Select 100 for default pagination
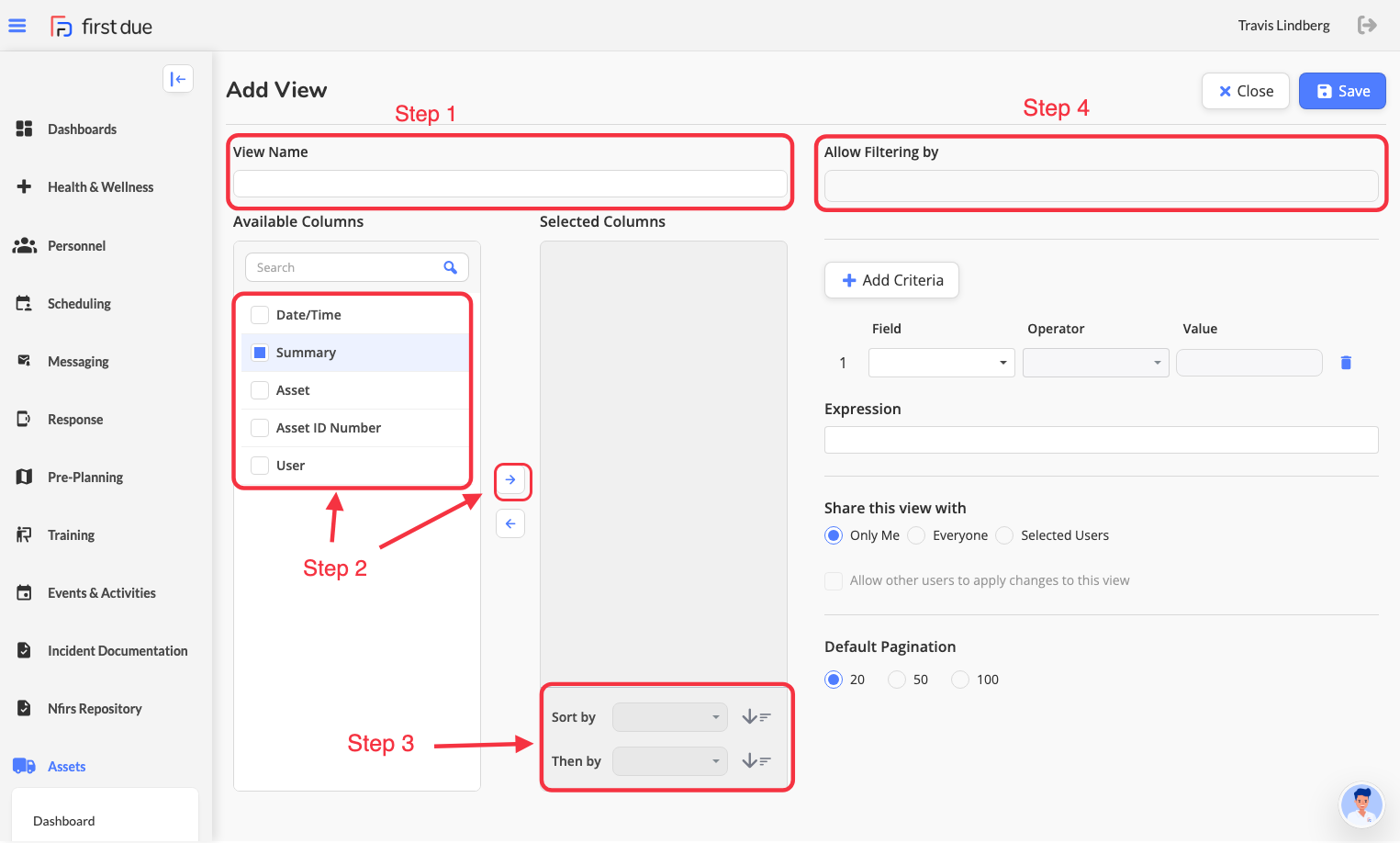The image size is (1400, 843). (960, 680)
